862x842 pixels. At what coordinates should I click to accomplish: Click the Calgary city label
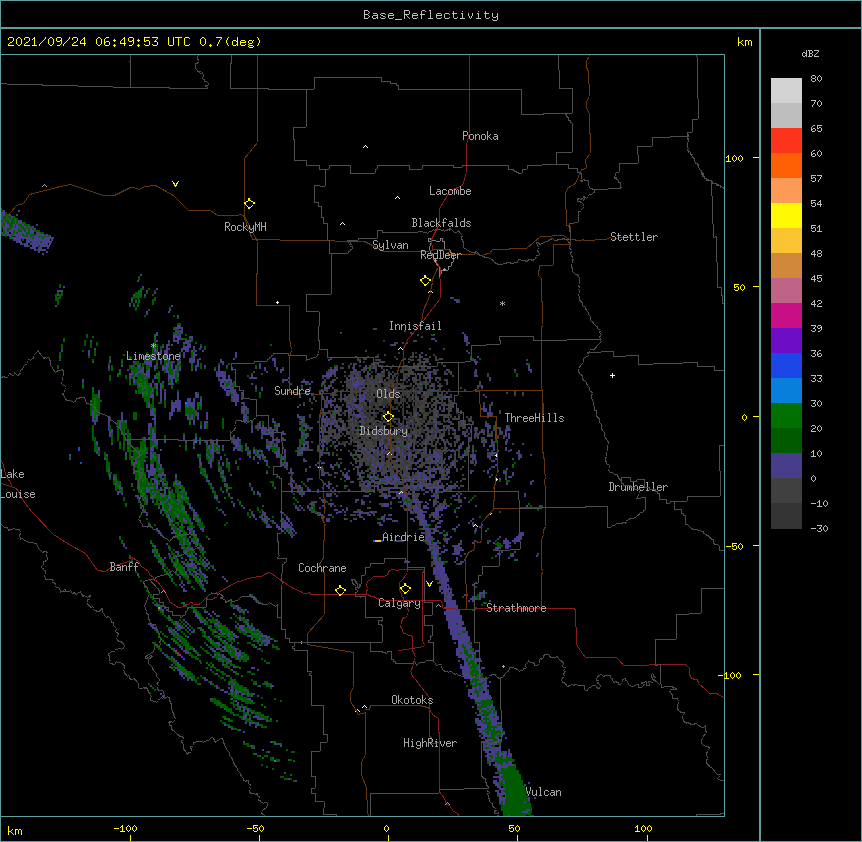pyautogui.click(x=399, y=603)
